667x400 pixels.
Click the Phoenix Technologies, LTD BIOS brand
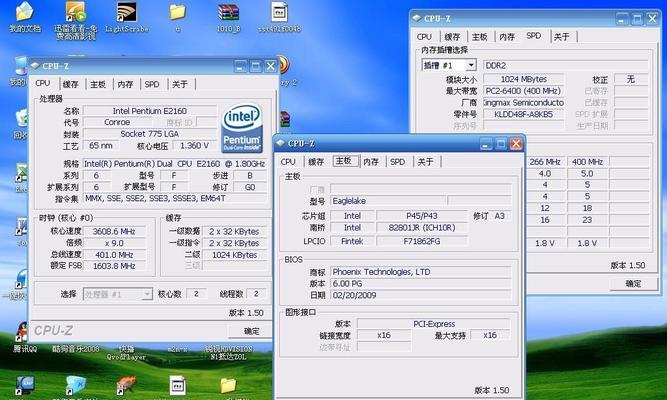[x=421, y=272]
